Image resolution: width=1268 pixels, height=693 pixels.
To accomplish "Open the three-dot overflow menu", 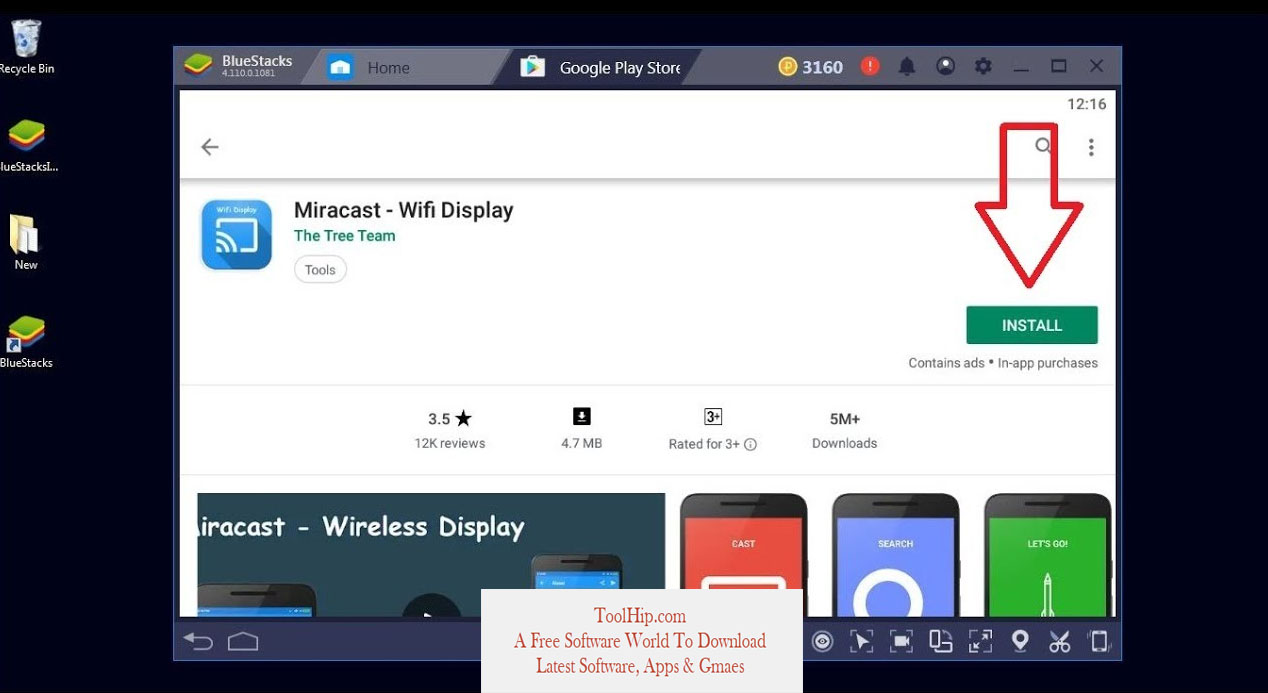I will (1091, 147).
